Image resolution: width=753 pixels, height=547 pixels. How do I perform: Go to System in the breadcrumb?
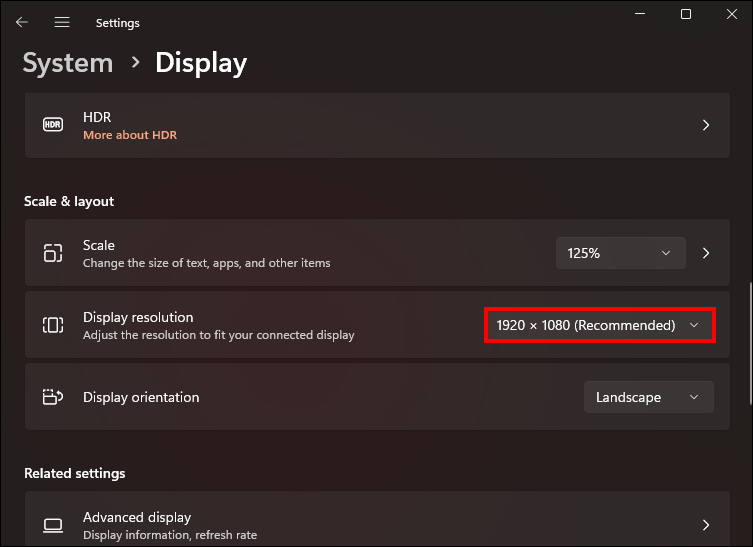pyautogui.click(x=68, y=63)
